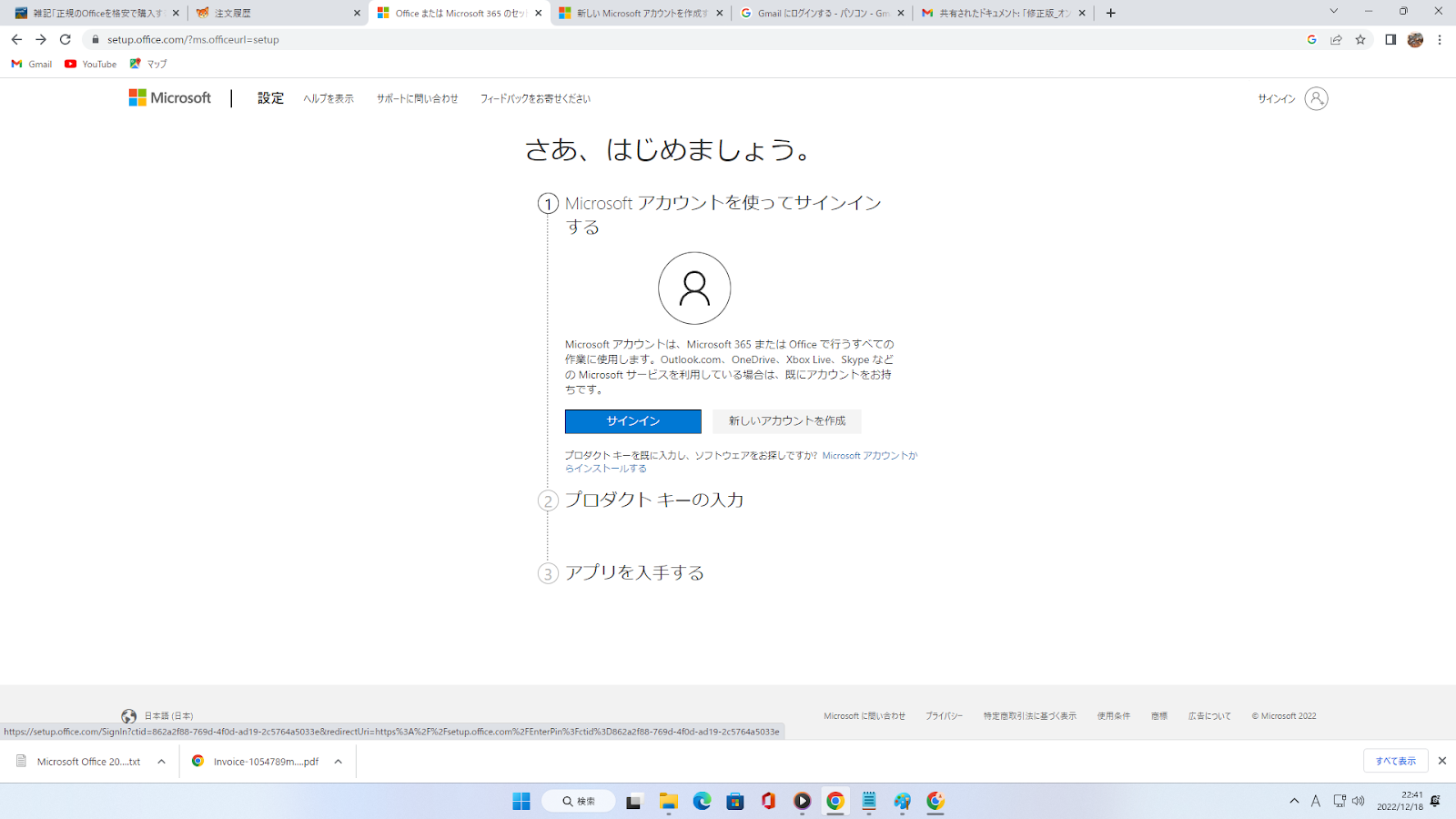1456x819 pixels.
Task: Launch Microsoft Edge from taskbar
Action: (702, 801)
